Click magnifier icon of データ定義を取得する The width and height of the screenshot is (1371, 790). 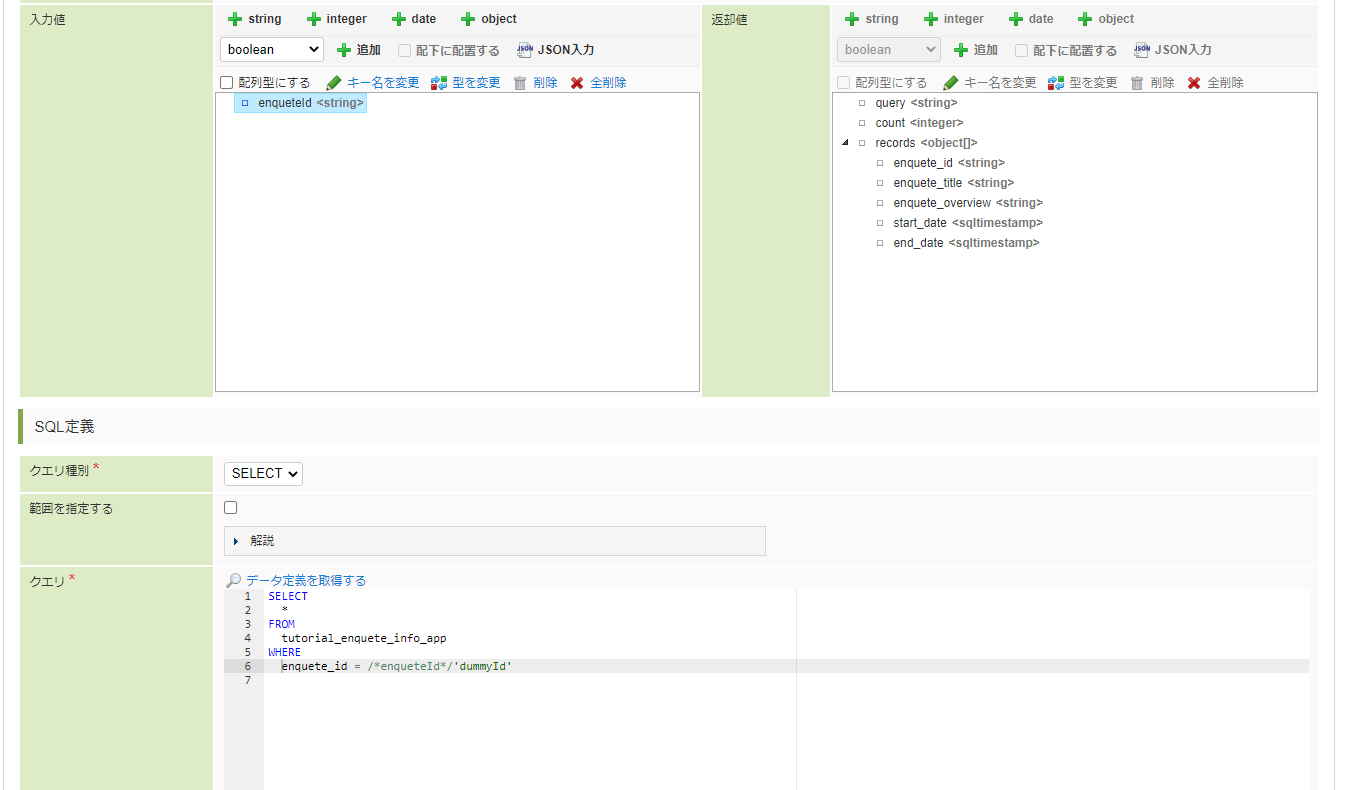233,580
